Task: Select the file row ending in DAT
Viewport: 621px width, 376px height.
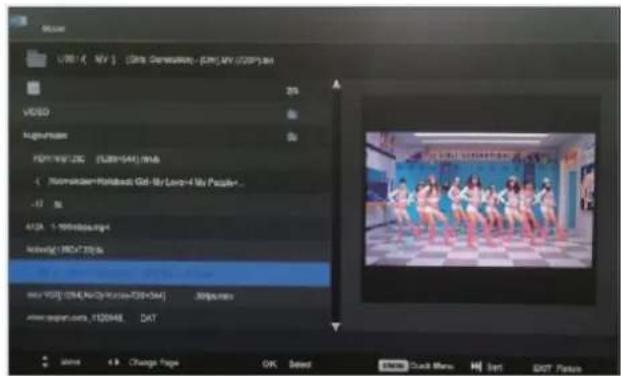Action: (x=170, y=318)
